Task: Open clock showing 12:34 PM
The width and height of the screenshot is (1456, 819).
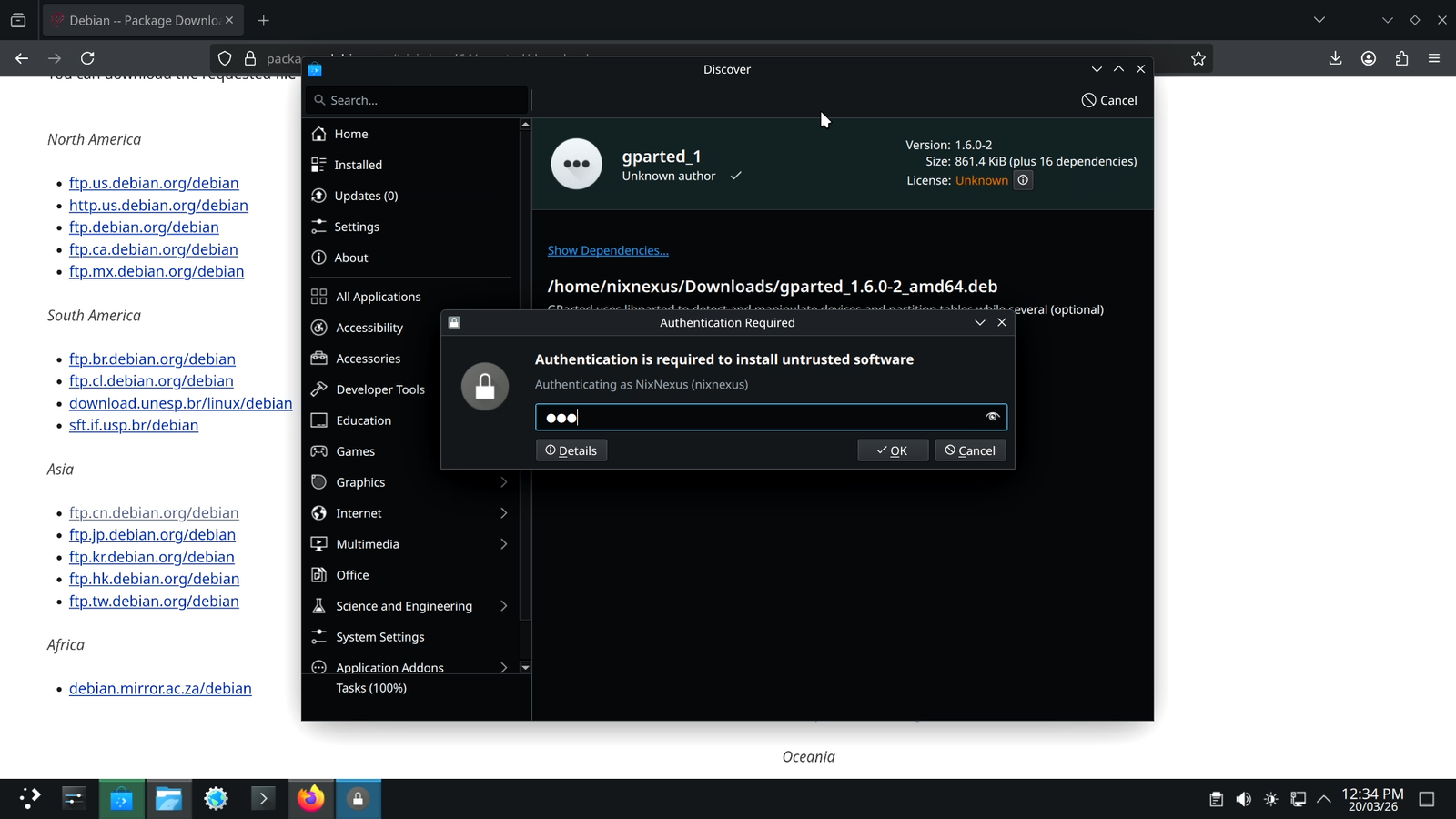Action: coord(1372,800)
